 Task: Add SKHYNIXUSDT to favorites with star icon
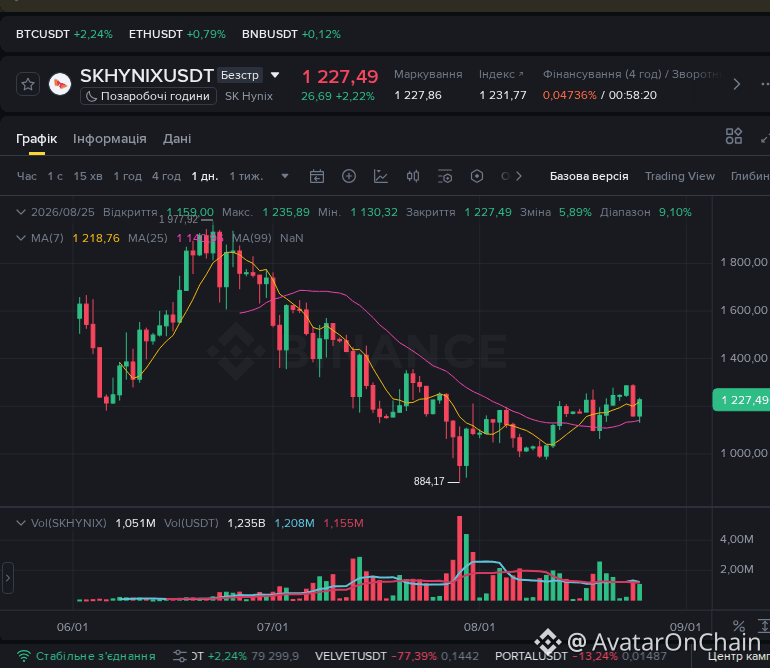coord(28,84)
